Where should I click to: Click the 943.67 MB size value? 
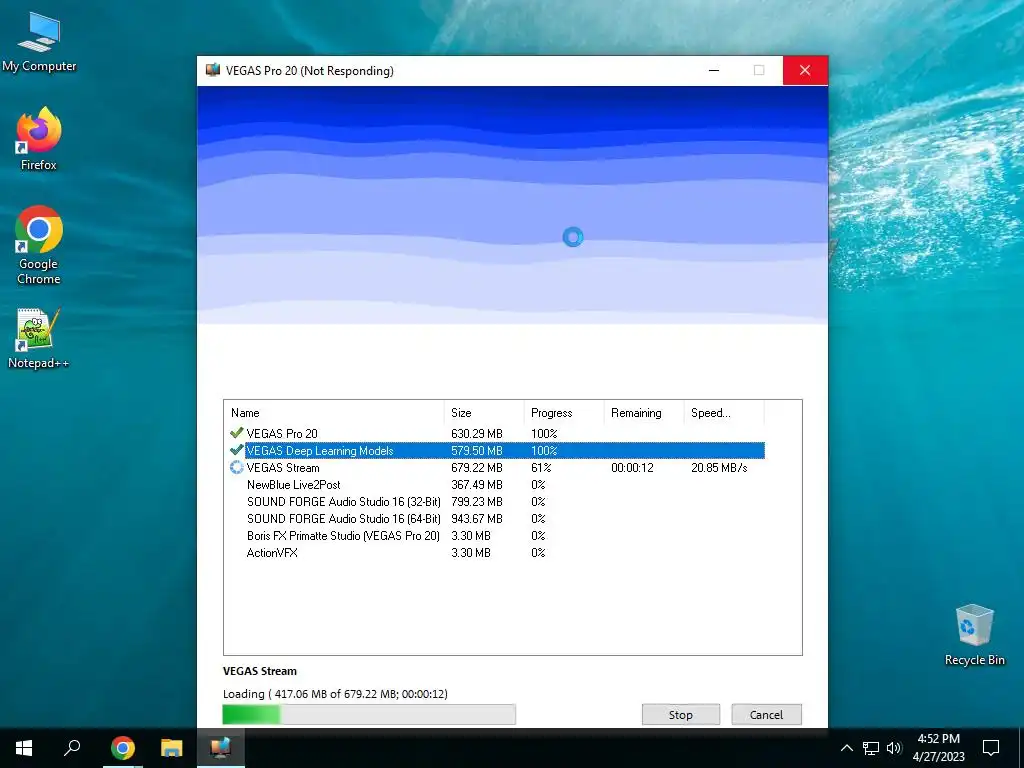(477, 518)
